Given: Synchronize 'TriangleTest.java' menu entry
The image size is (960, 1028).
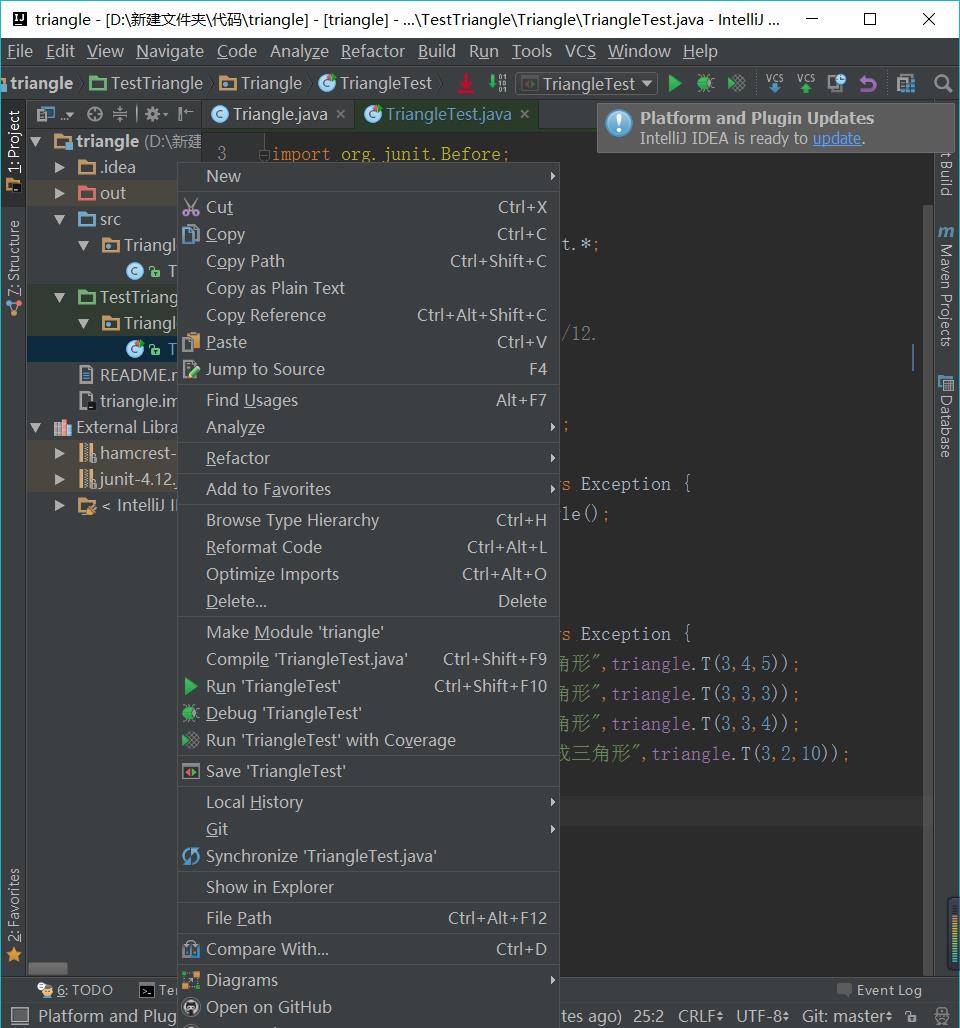Looking at the screenshot, I should 369,856.
